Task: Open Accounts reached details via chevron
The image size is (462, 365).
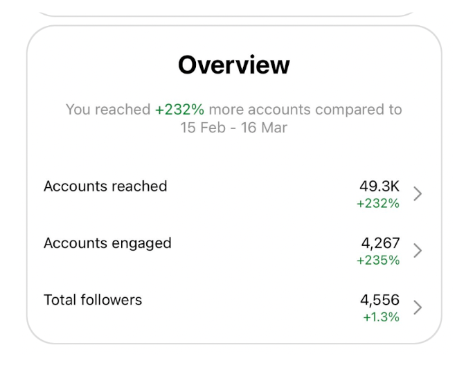Action: [x=418, y=194]
